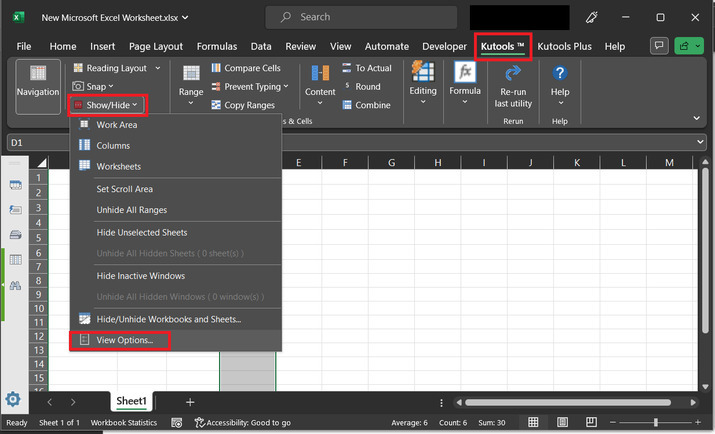This screenshot has width=715, height=434.
Task: Add a new sheet with plus icon
Action: (190, 402)
